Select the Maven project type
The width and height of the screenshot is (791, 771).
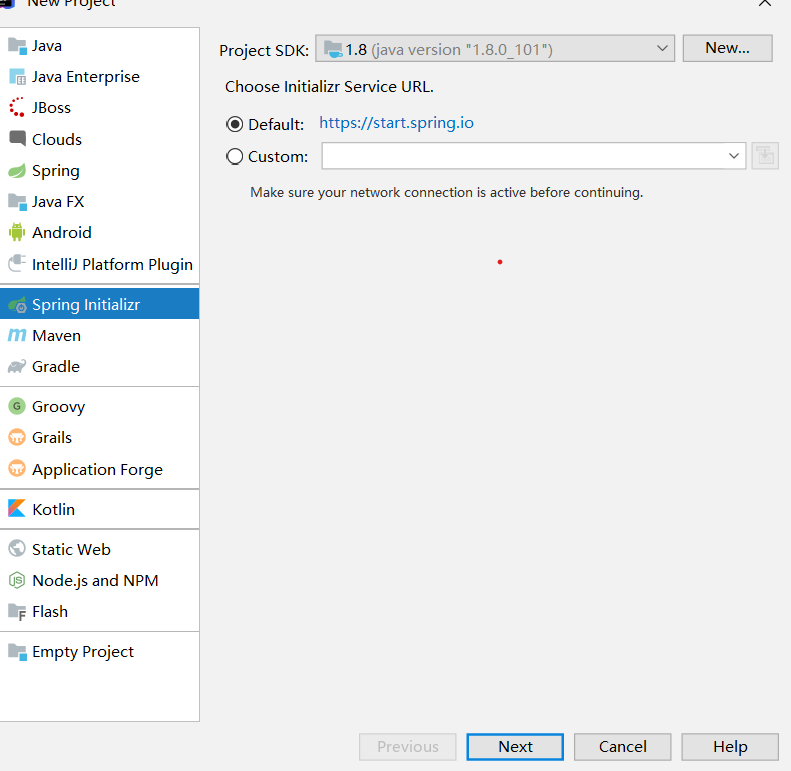pos(99,336)
